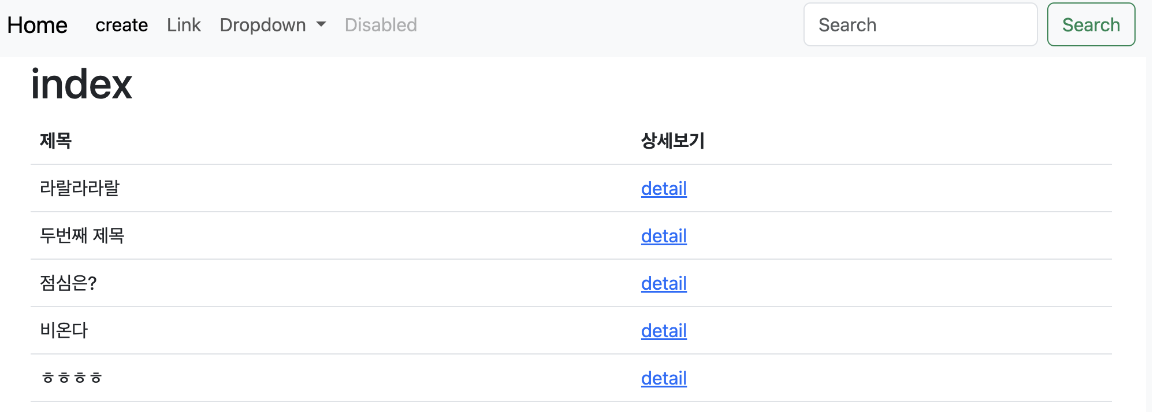Viewport: 1152px width, 412px height.
Task: Go to the Home brand link
Action: coord(37,25)
